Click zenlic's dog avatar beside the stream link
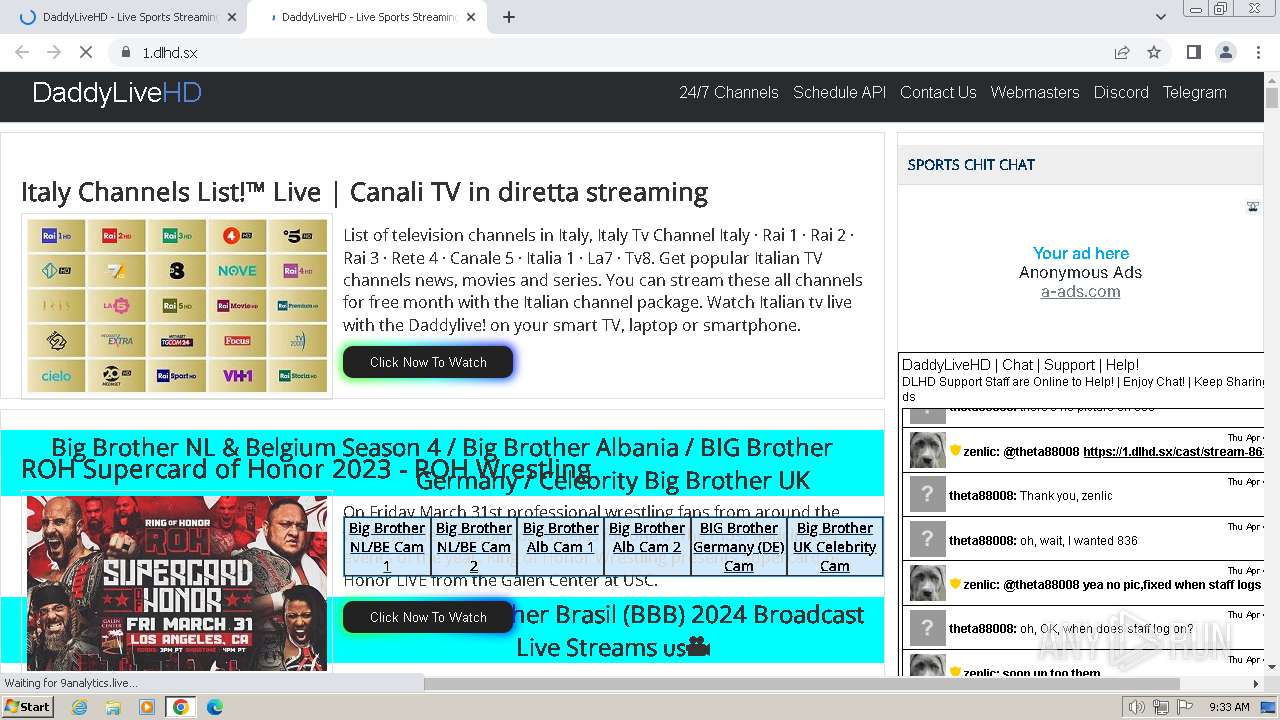 click(927, 450)
